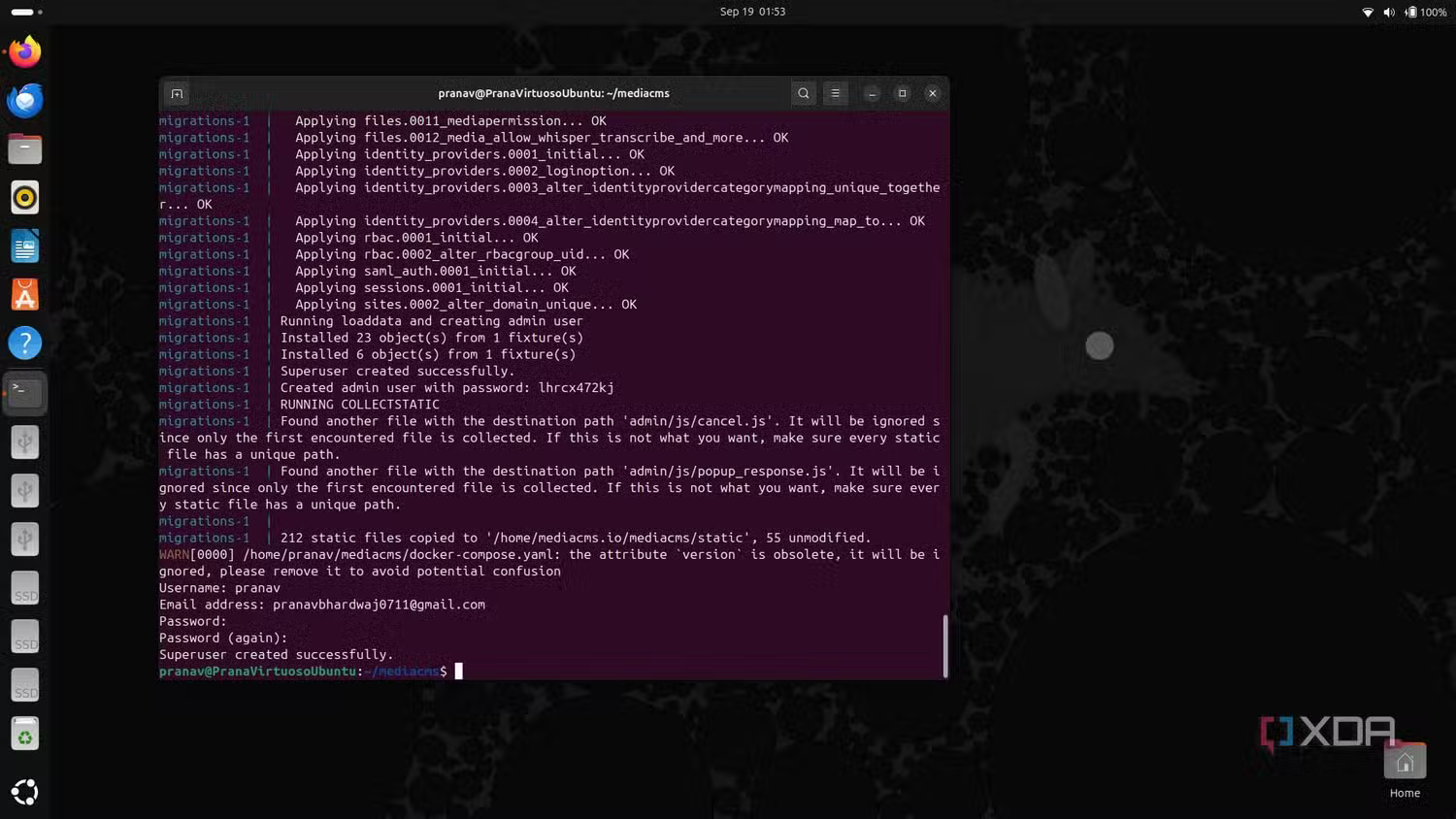Launch Firefox from the dock

click(25, 52)
